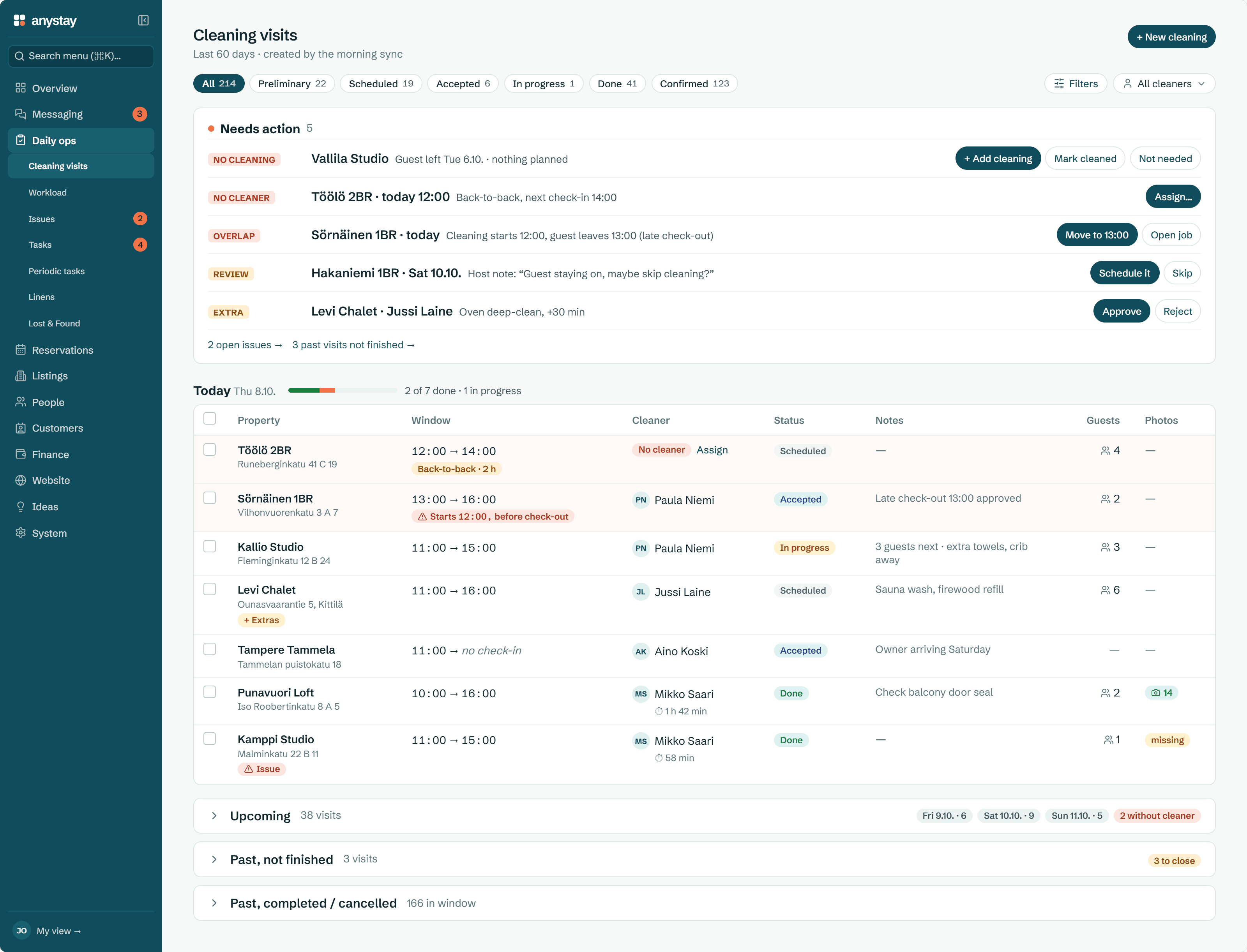Click the People icon in sidebar

20,402
